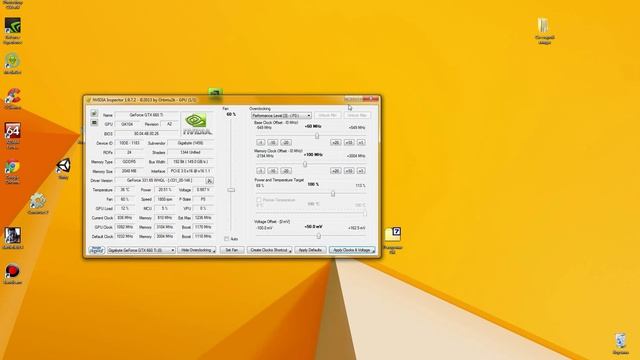This screenshot has width=640, height=360.
Task: Click the Set Fan button
Action: [x=232, y=250]
